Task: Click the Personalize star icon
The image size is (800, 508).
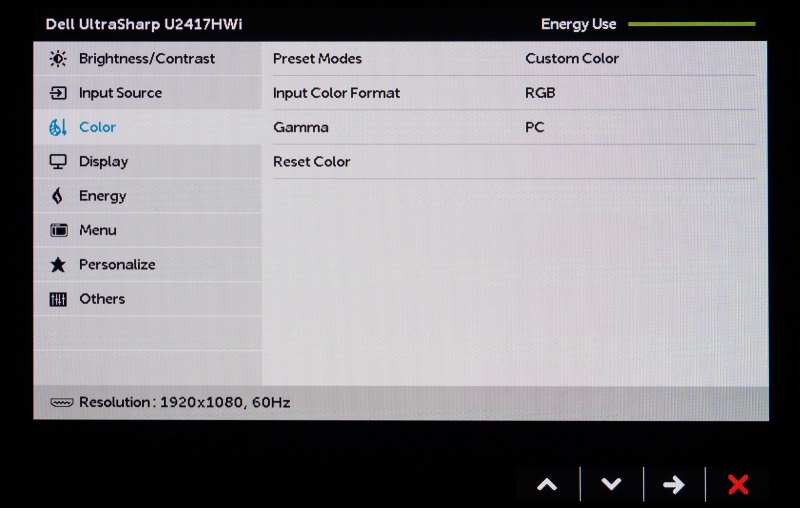Action: pos(58,264)
